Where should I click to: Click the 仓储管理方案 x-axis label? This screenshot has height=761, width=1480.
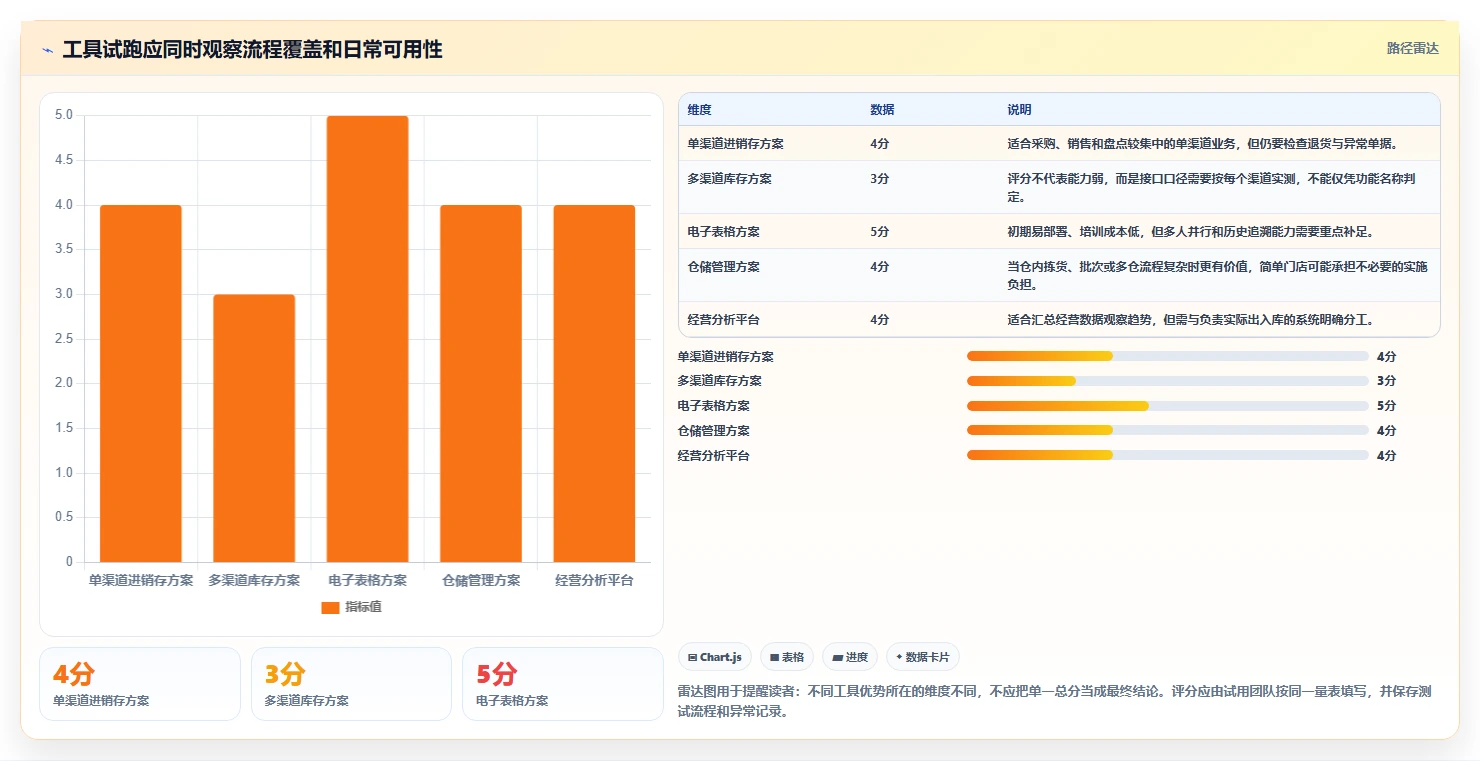point(481,580)
